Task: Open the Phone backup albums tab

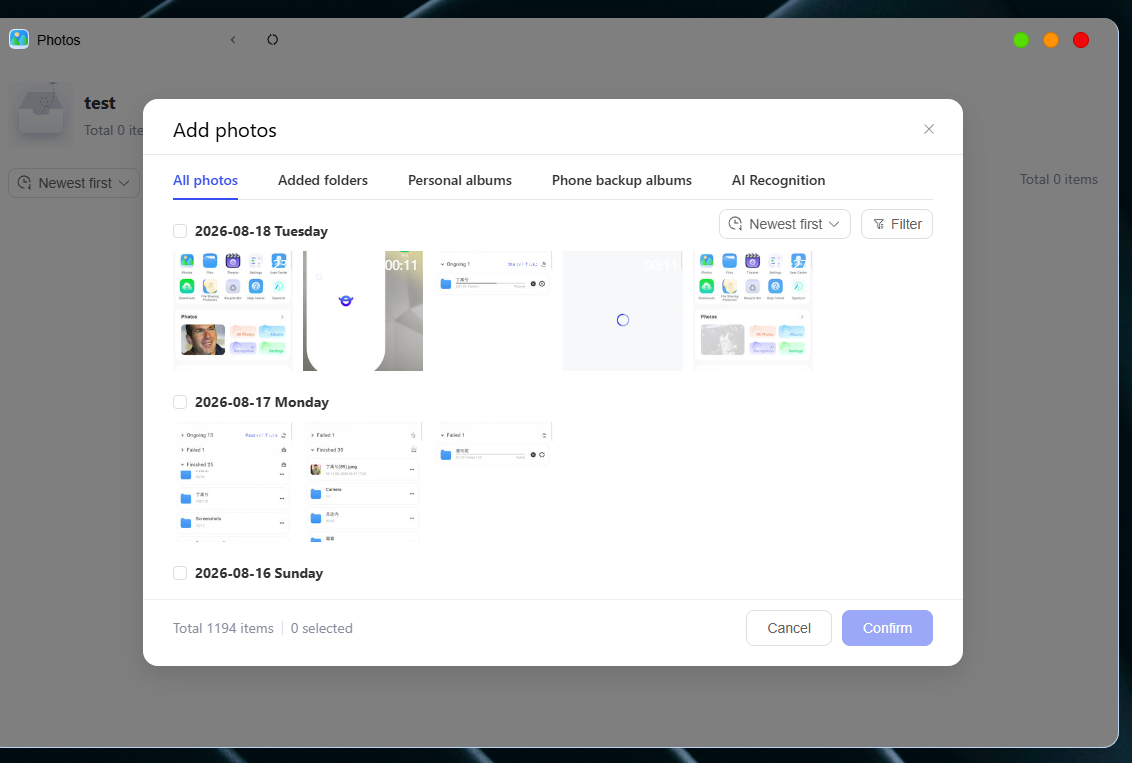Action: tap(622, 180)
